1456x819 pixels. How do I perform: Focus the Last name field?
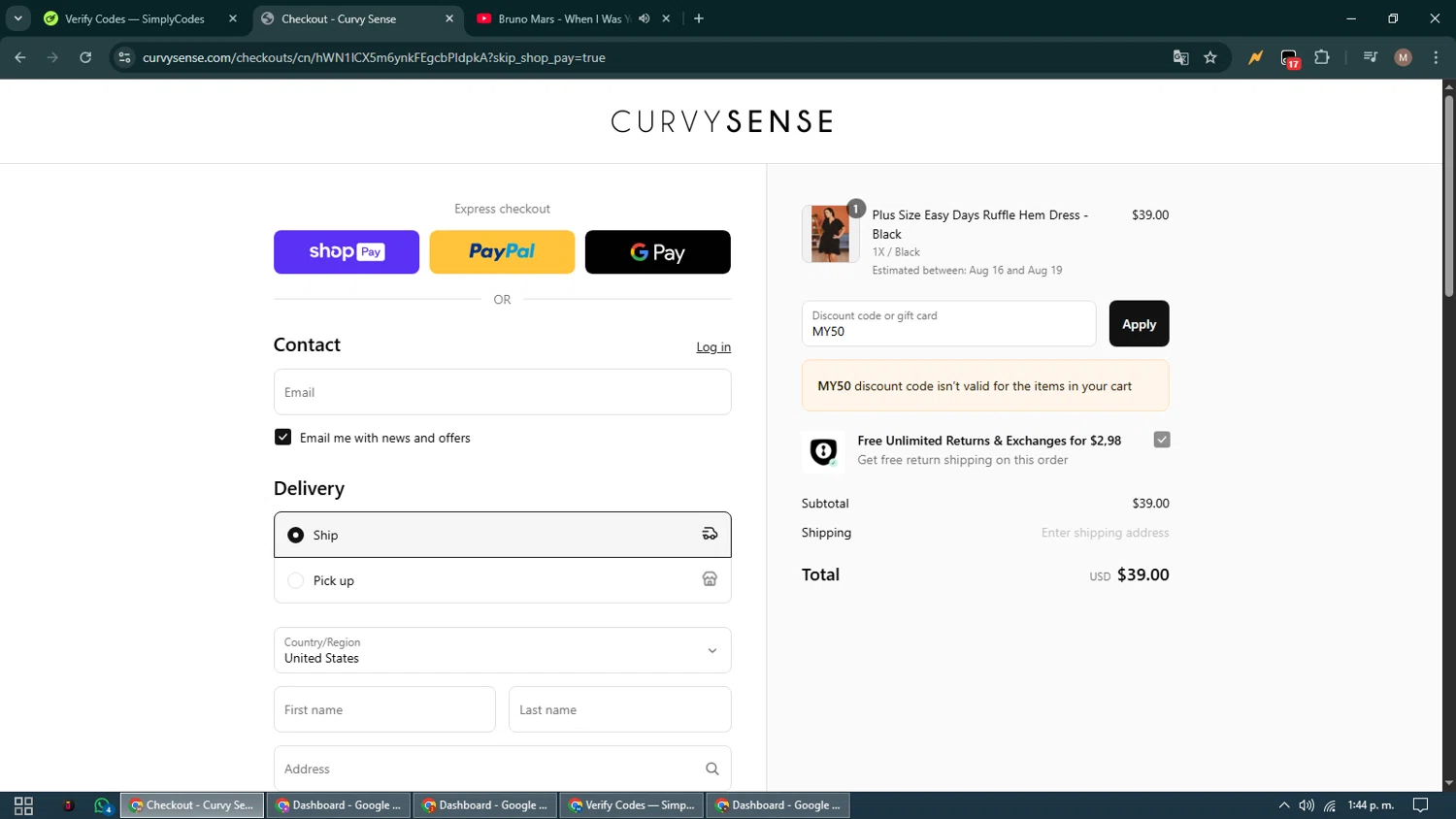click(x=619, y=709)
